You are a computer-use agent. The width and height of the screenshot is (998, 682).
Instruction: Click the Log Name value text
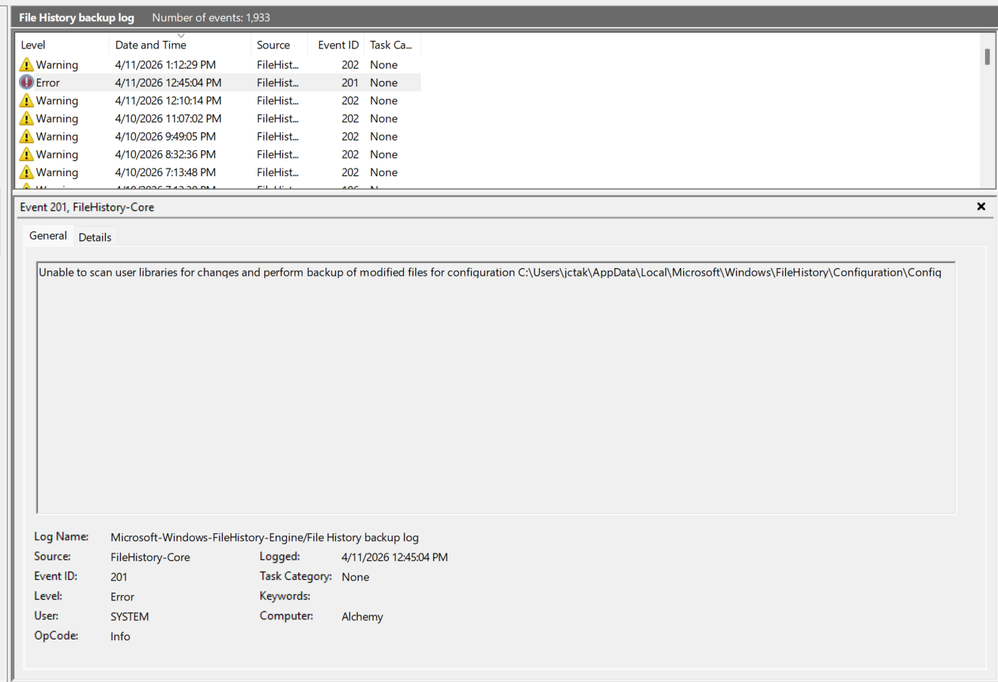pyautogui.click(x=265, y=538)
